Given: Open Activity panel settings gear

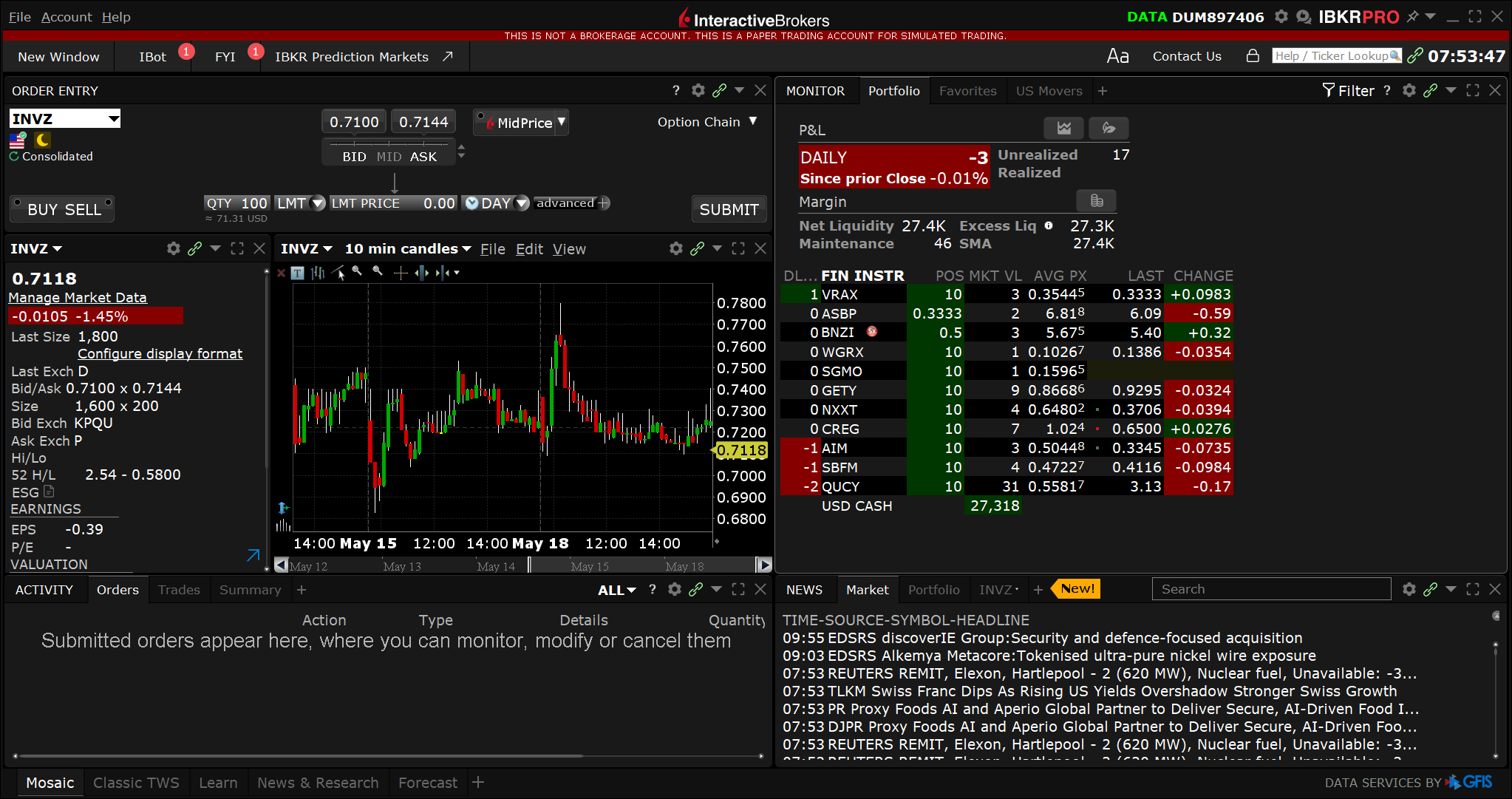Looking at the screenshot, I should click(675, 589).
